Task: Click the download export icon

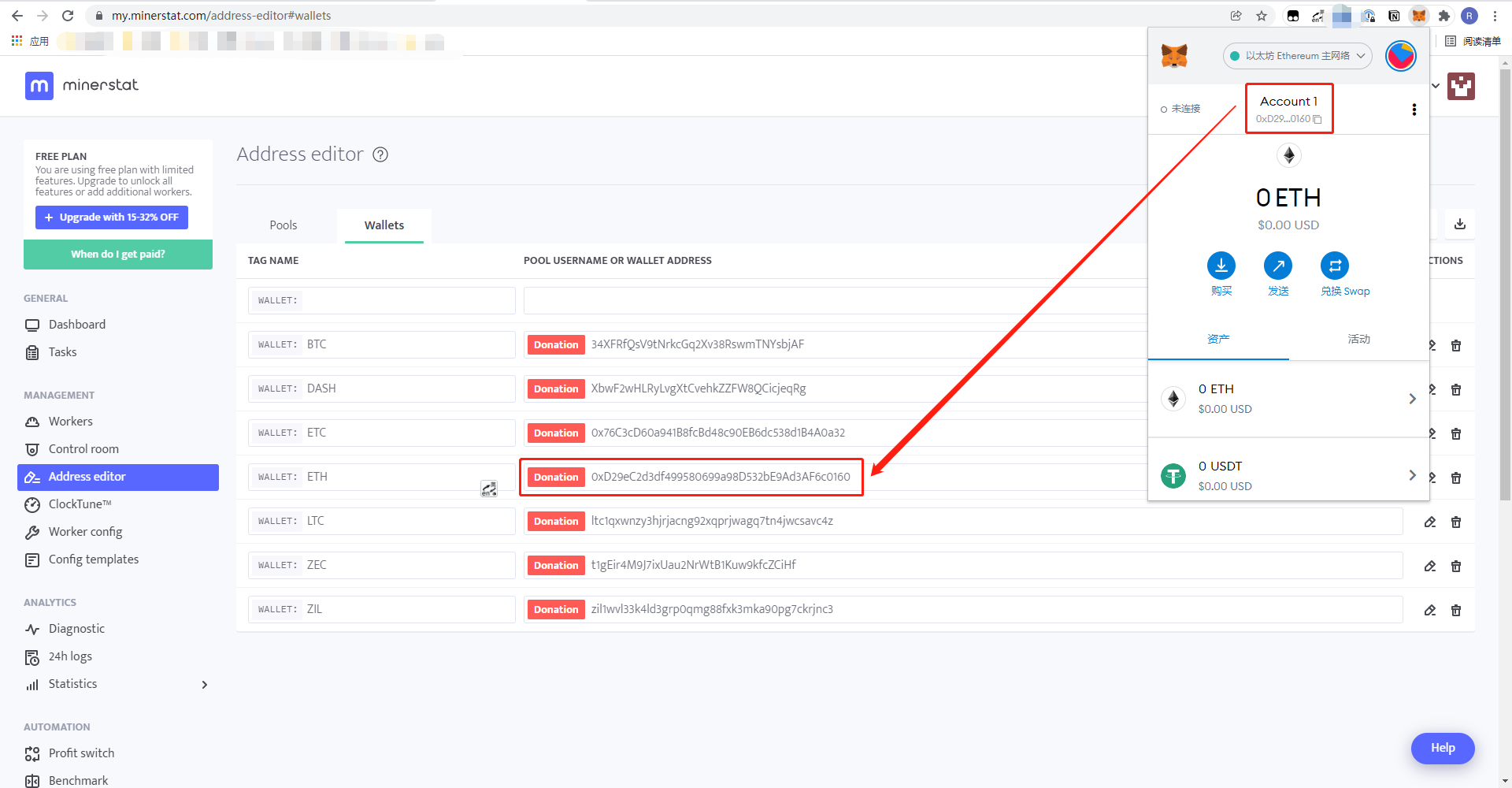Action: point(1460,224)
